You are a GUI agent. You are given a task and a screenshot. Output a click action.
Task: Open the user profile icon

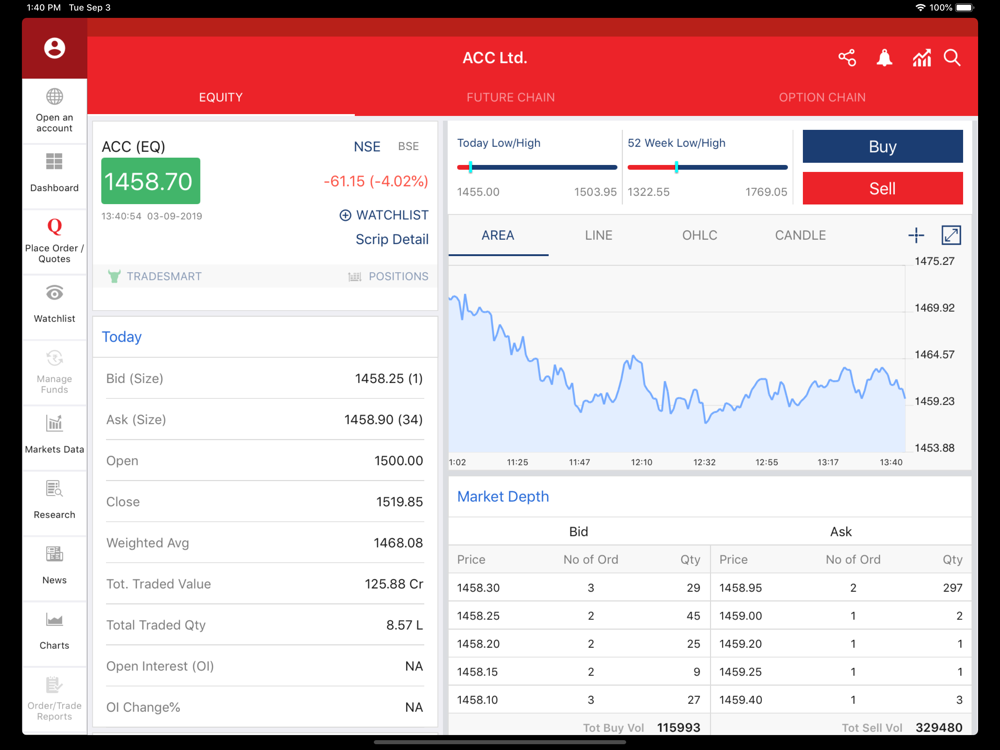(54, 48)
